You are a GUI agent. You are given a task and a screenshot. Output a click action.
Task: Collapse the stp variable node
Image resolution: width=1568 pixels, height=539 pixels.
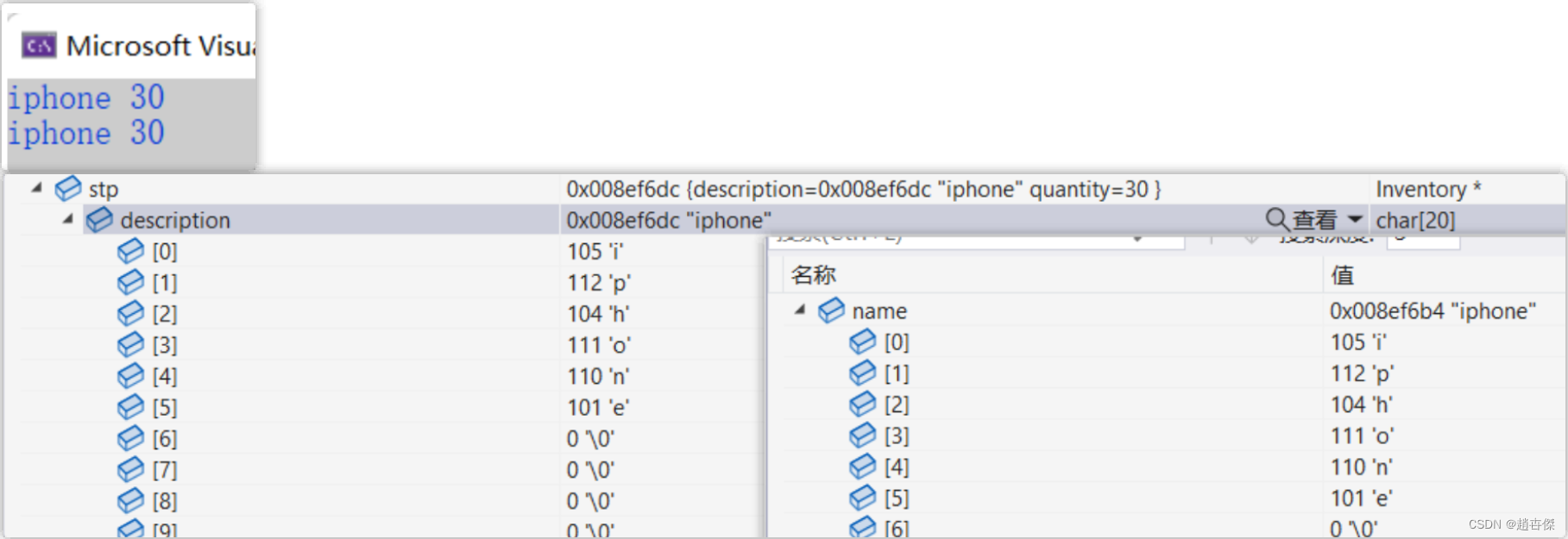36,187
